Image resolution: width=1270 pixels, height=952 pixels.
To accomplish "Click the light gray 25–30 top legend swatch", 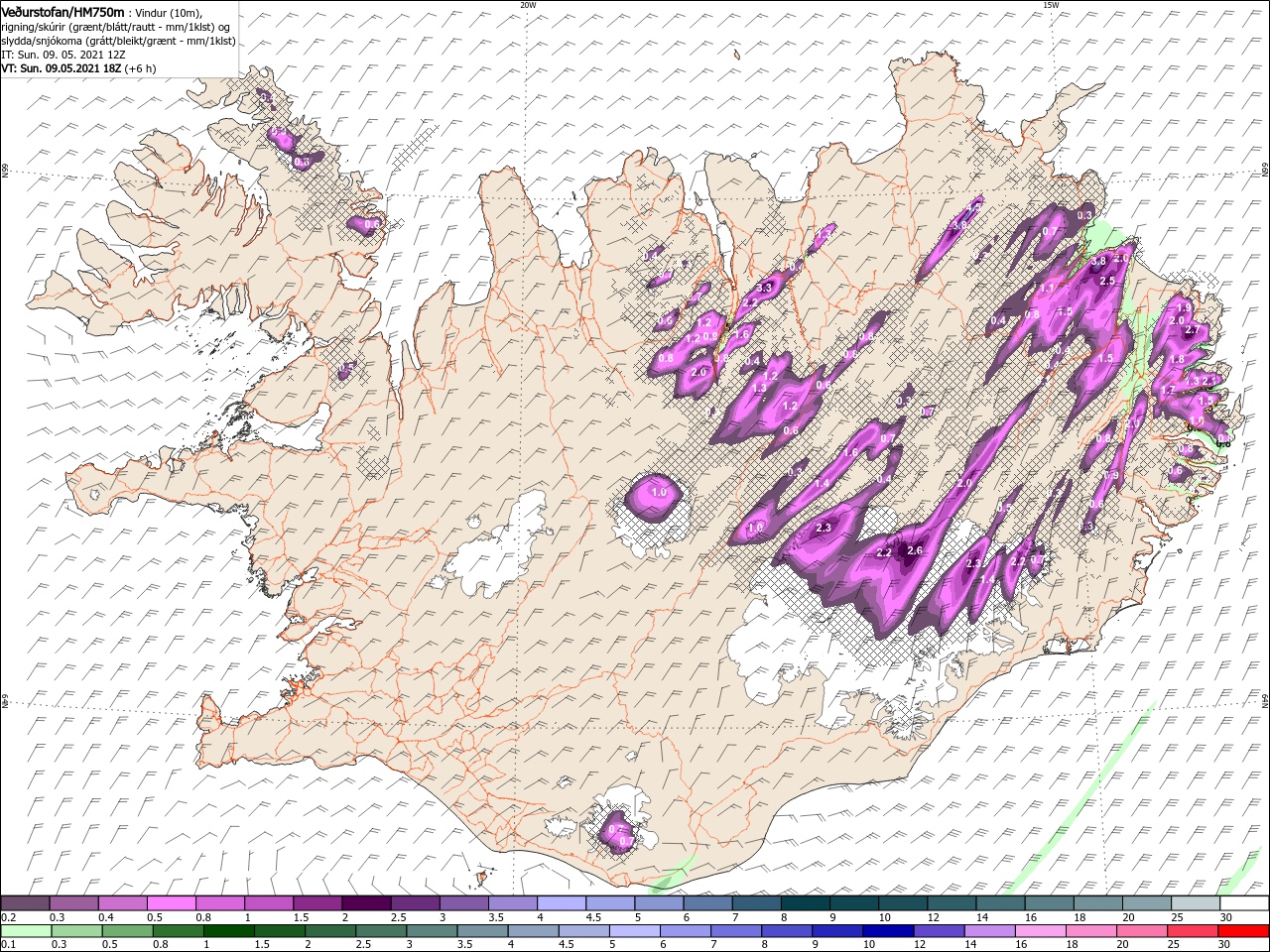I will (1196, 903).
